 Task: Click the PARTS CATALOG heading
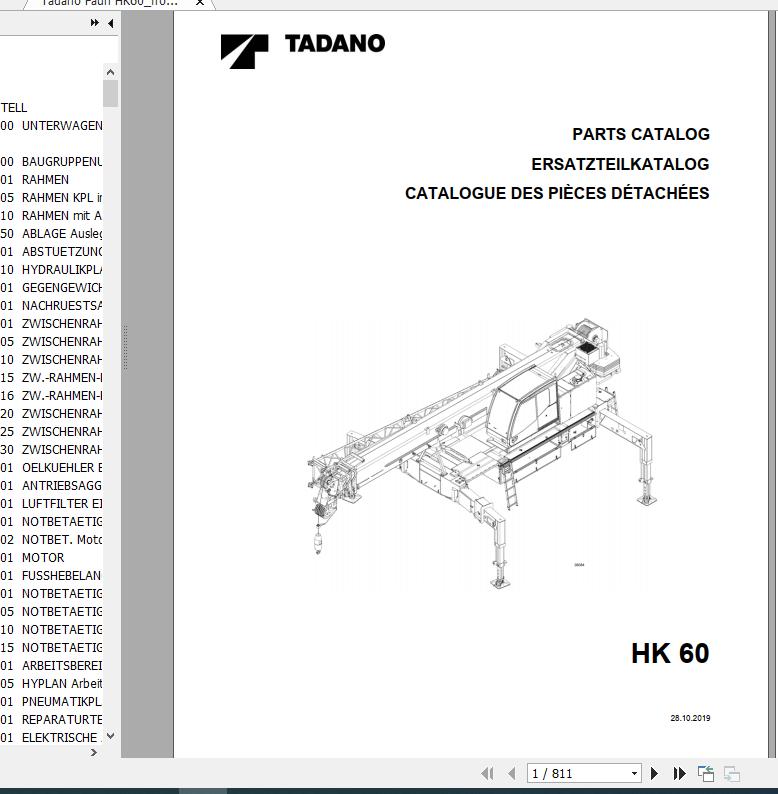point(641,134)
